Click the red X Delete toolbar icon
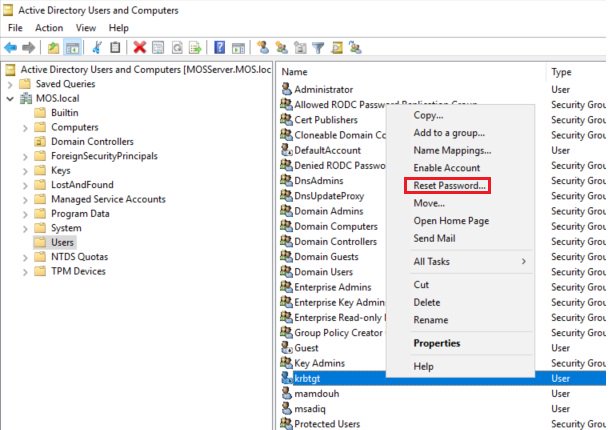The height and width of the screenshot is (430, 611). tap(140, 48)
